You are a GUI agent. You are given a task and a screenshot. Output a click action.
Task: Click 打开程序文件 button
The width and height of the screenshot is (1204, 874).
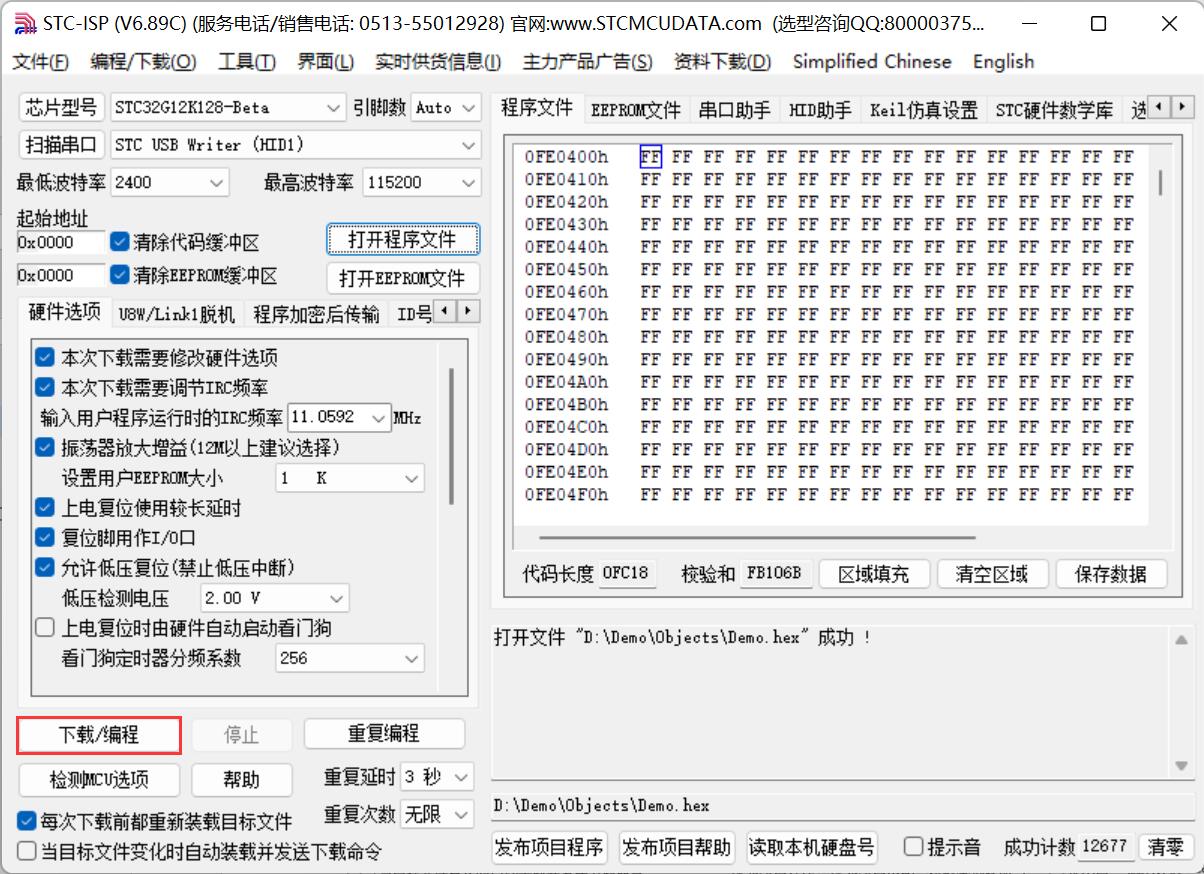click(x=402, y=240)
